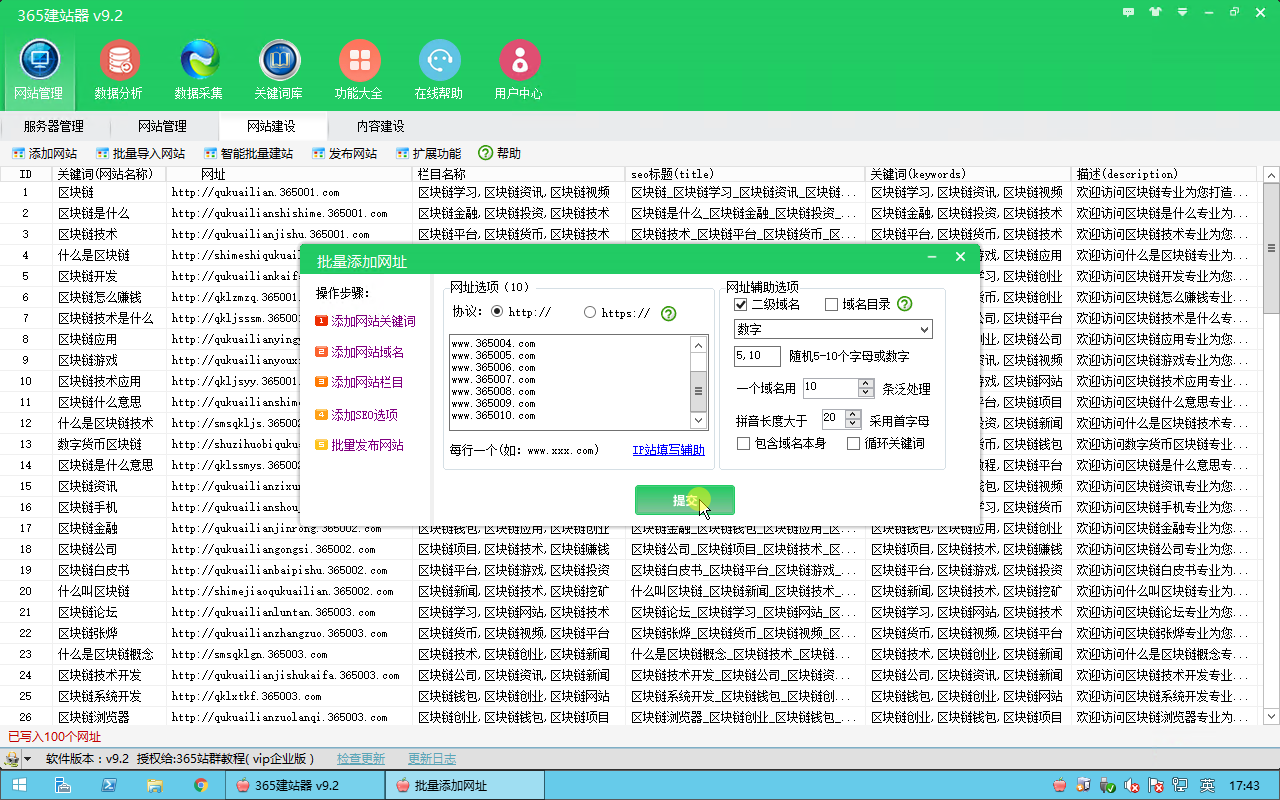1280x800 pixels.
Task: Select the http:// protocol radio button
Action: point(497,312)
